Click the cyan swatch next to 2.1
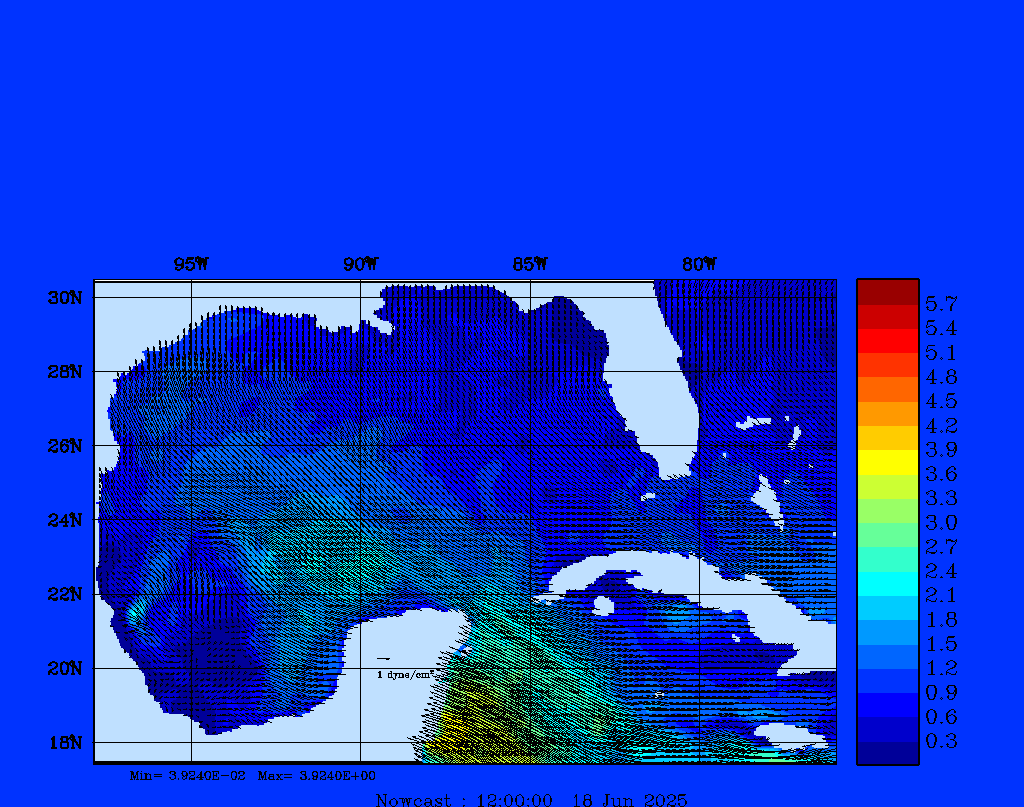 pos(887,584)
